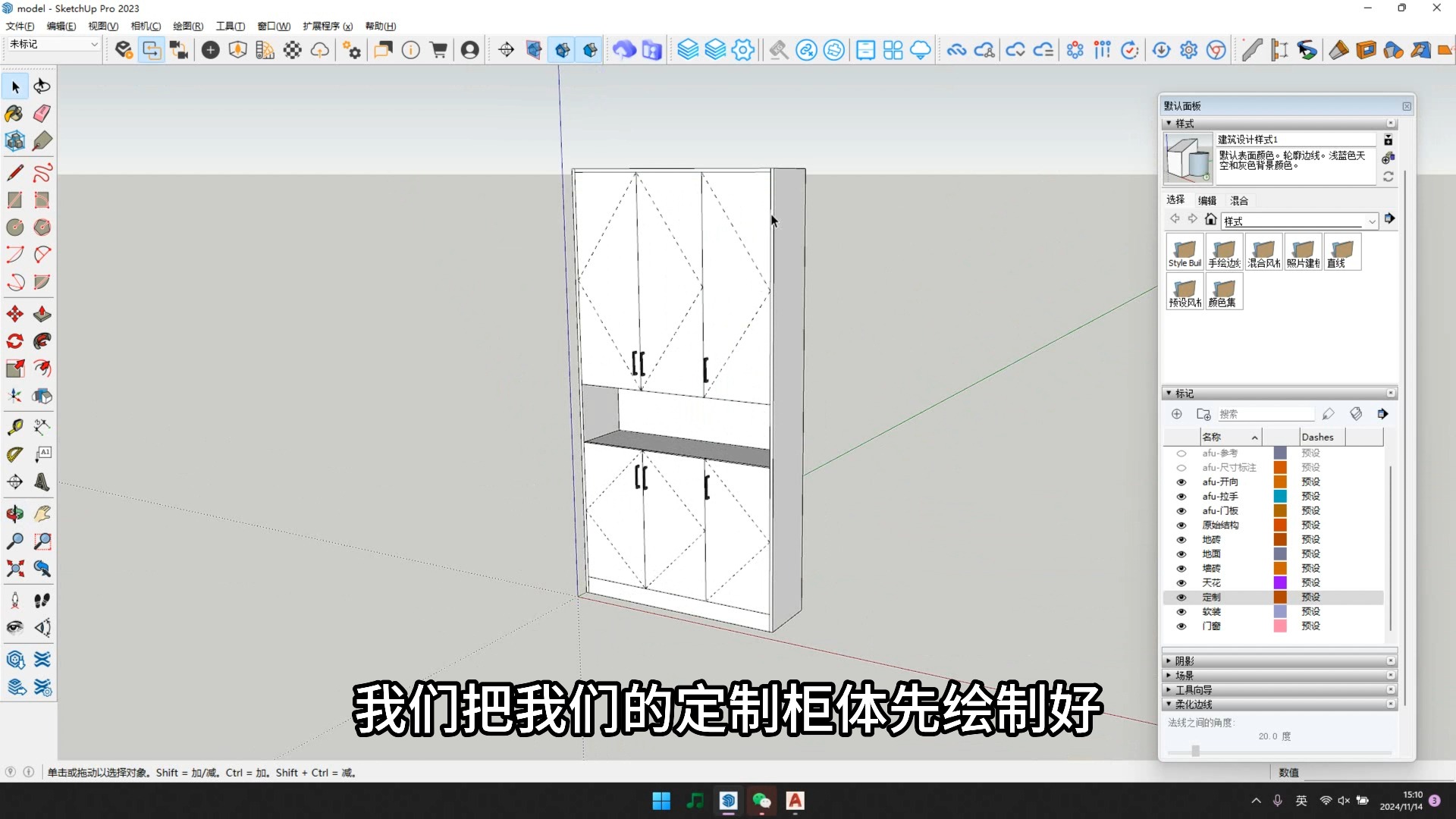Open the 手绘边线 style collection
The image size is (1456, 819).
[1223, 252]
